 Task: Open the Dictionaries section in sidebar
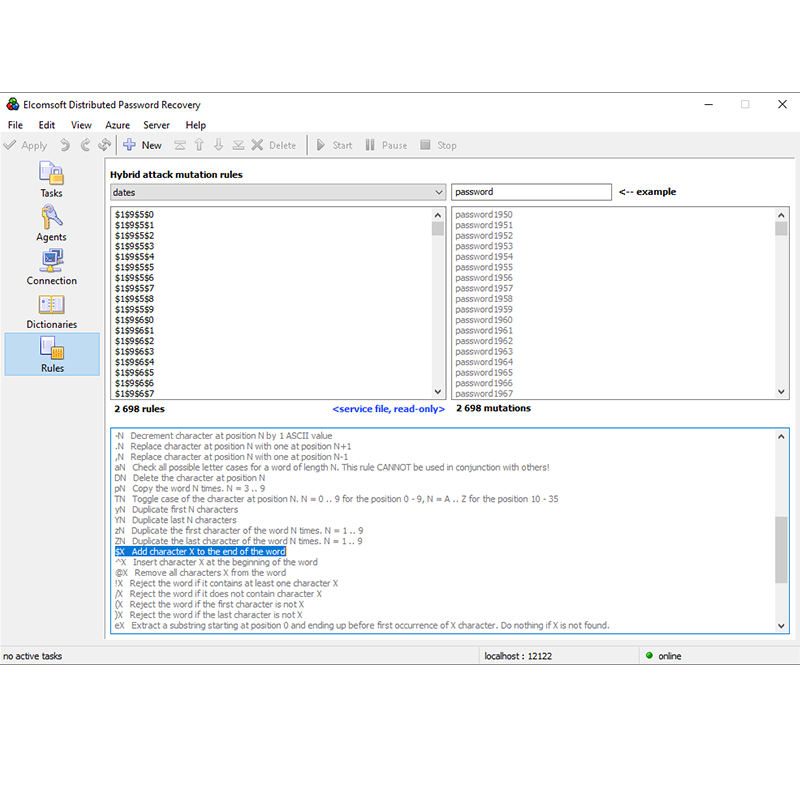[x=52, y=311]
